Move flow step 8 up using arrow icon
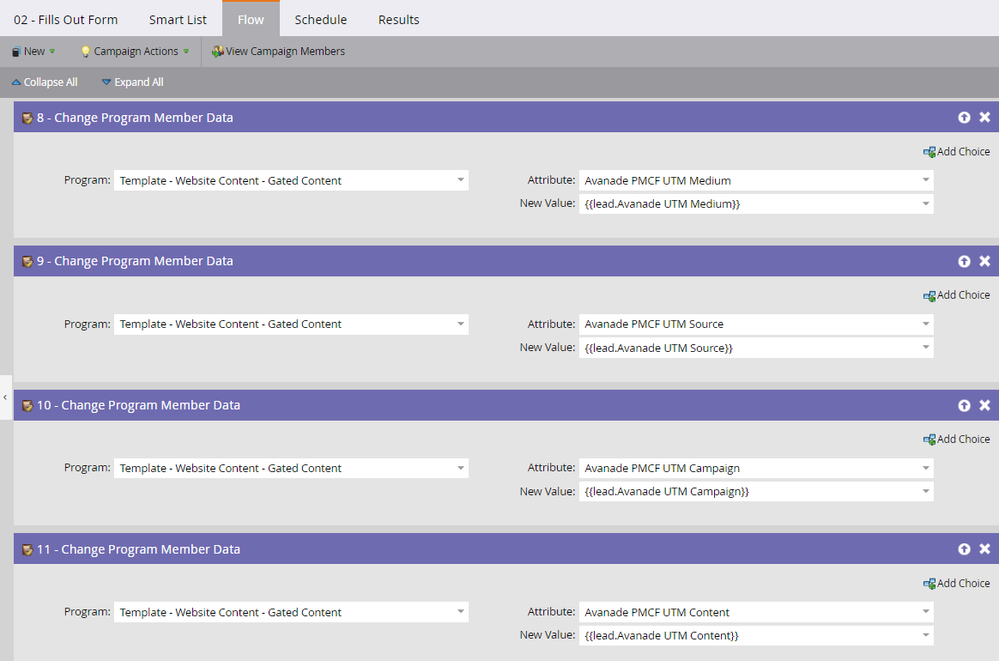The image size is (999, 661). click(964, 117)
